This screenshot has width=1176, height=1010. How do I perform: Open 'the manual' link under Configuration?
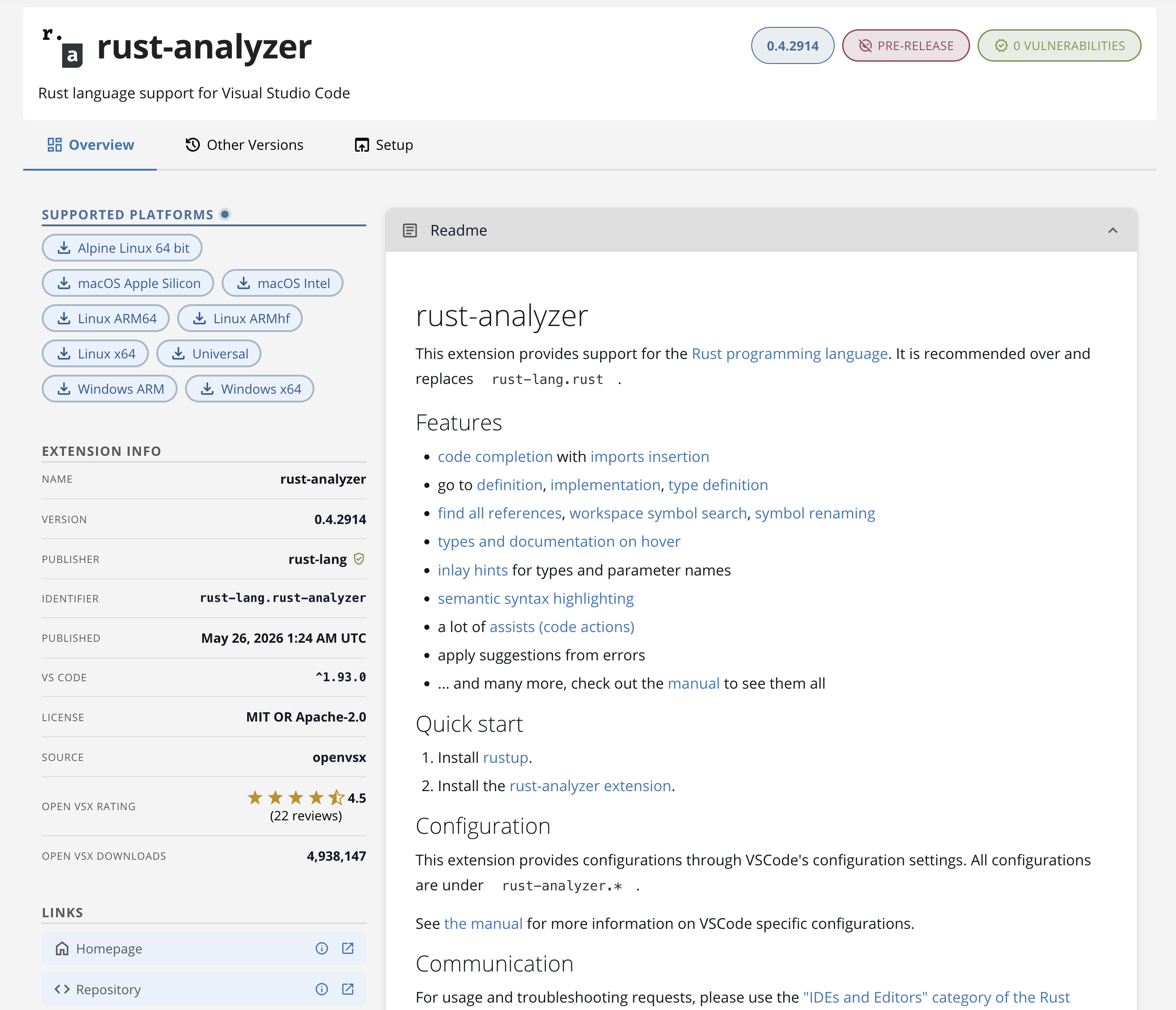pyautogui.click(x=483, y=923)
